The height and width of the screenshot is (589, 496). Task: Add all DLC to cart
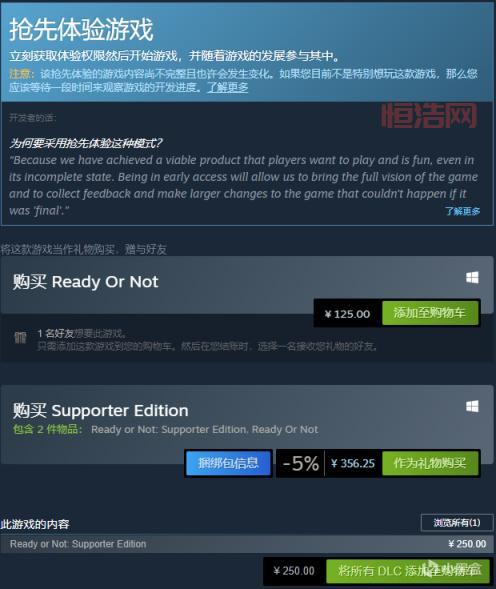coord(408,571)
